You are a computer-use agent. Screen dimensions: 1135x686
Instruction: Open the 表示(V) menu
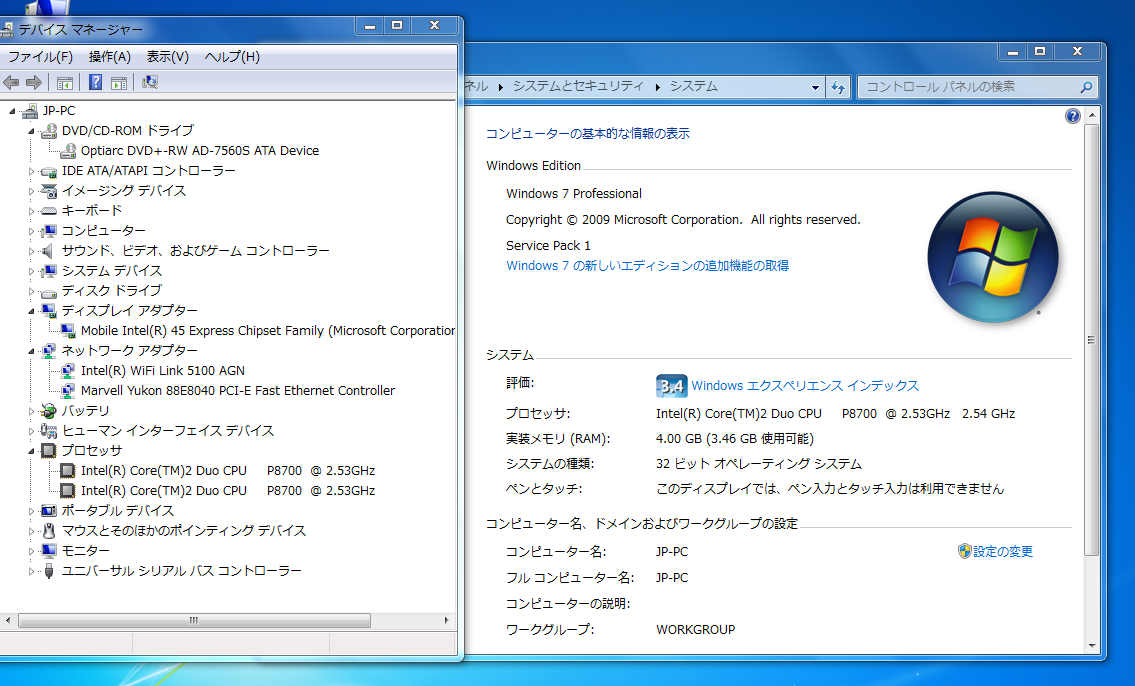[x=167, y=56]
